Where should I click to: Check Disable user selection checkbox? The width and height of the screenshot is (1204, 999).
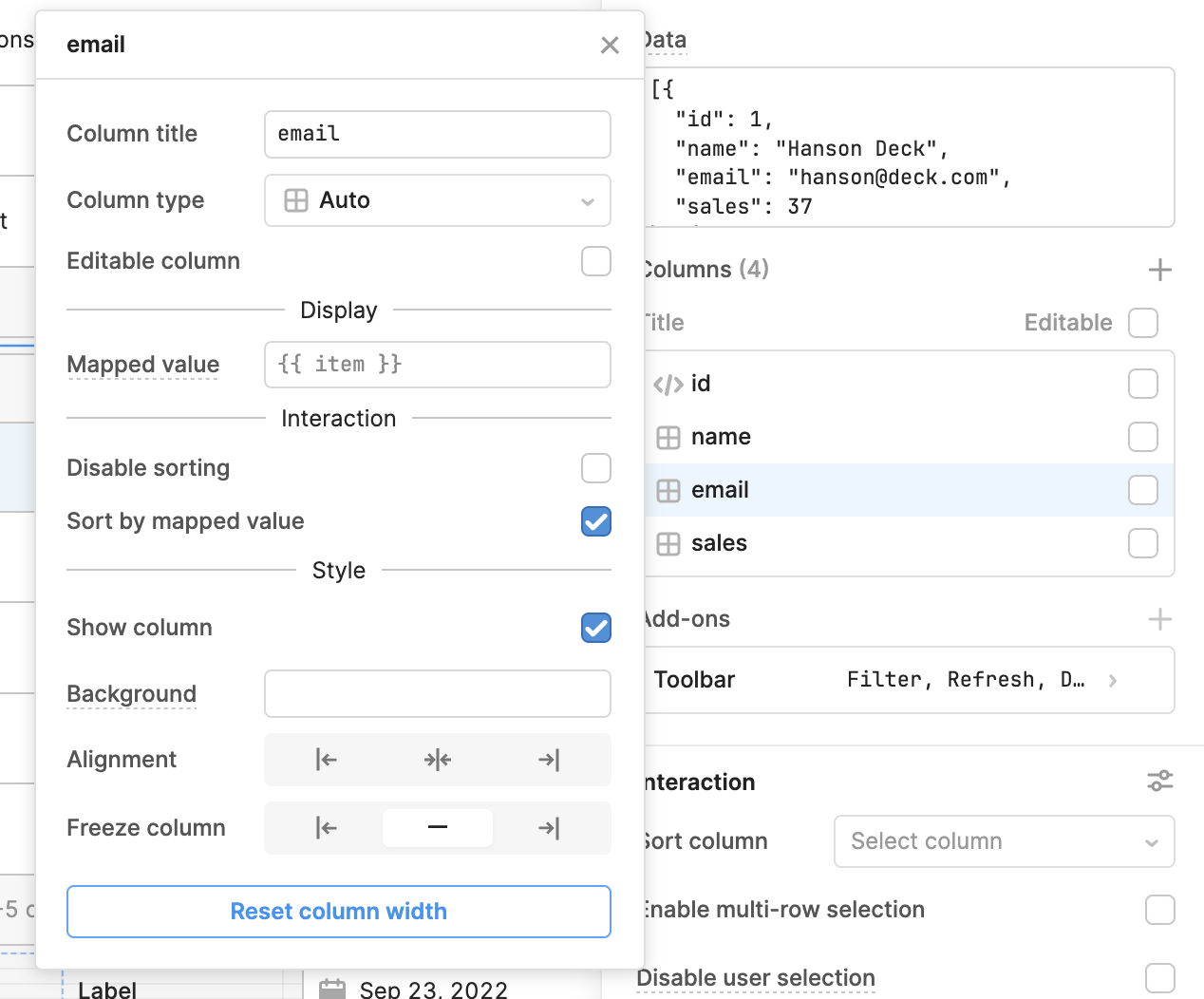point(1160,978)
